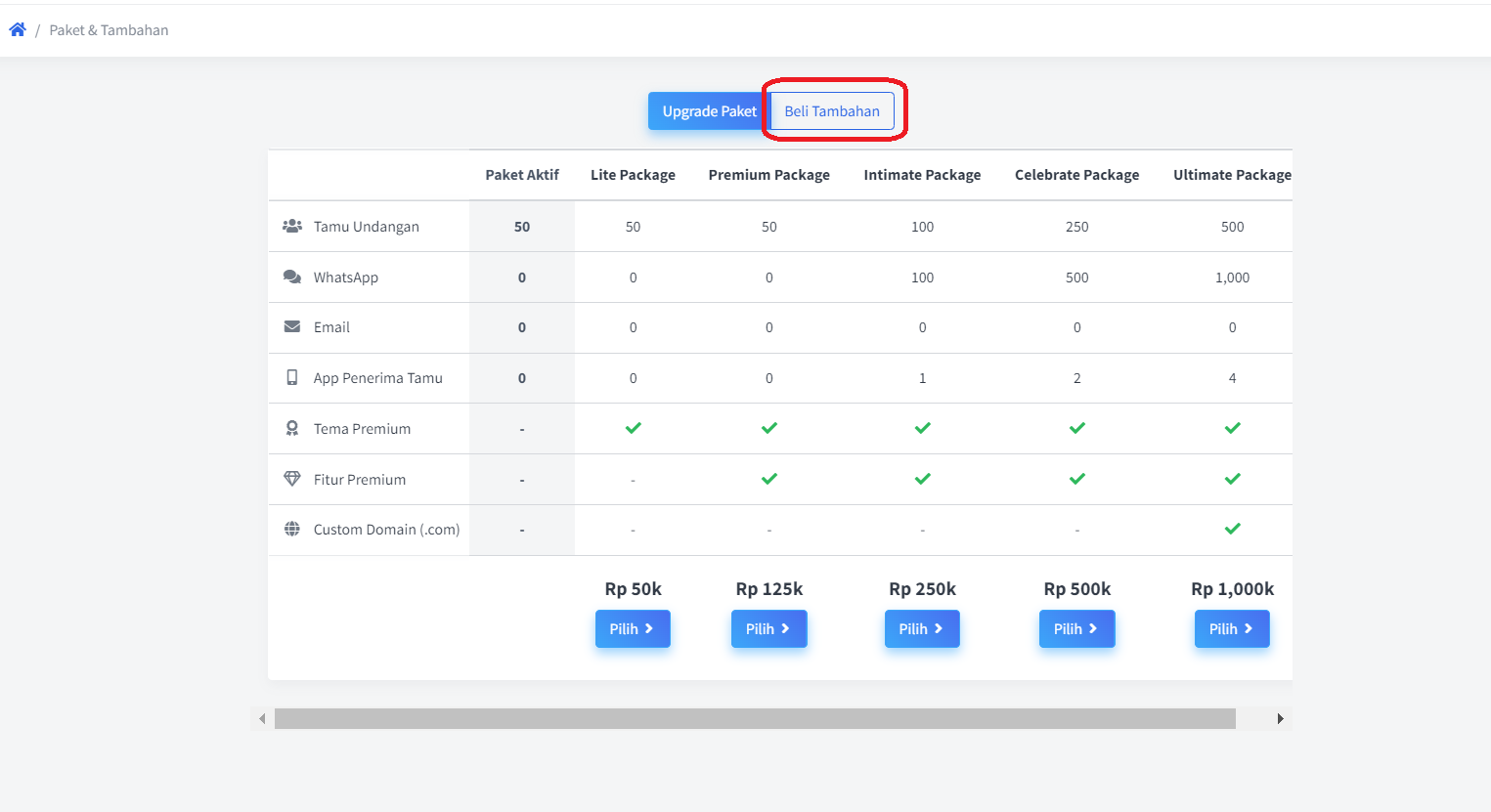Click Premium Package Tema Premium checkmark
The height and width of the screenshot is (812, 1491).
click(769, 428)
